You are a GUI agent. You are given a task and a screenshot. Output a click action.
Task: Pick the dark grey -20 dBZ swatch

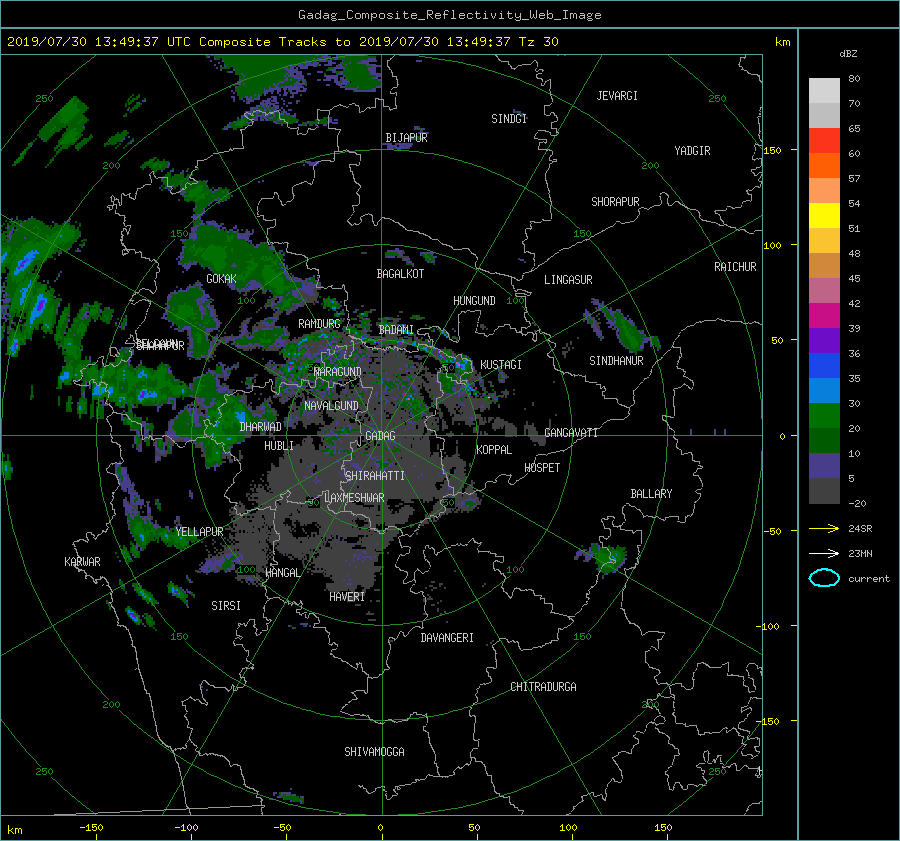pos(824,491)
